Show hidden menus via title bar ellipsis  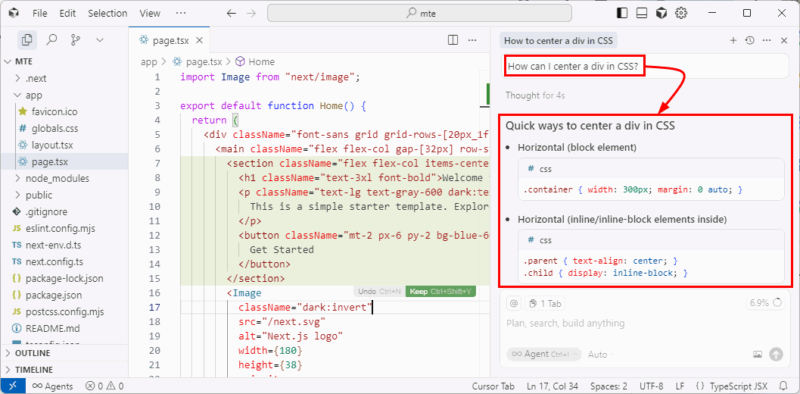tap(181, 13)
